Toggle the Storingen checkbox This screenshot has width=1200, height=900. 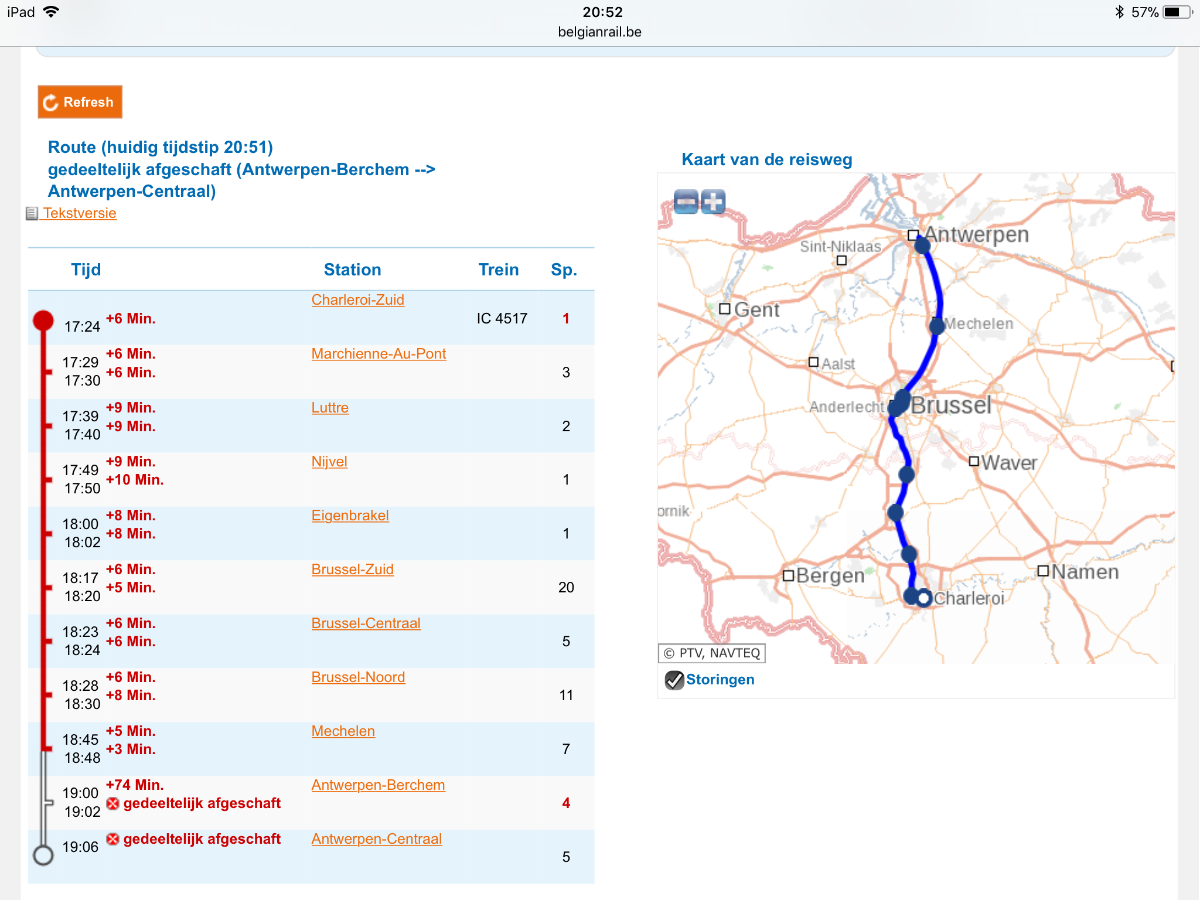click(x=675, y=680)
